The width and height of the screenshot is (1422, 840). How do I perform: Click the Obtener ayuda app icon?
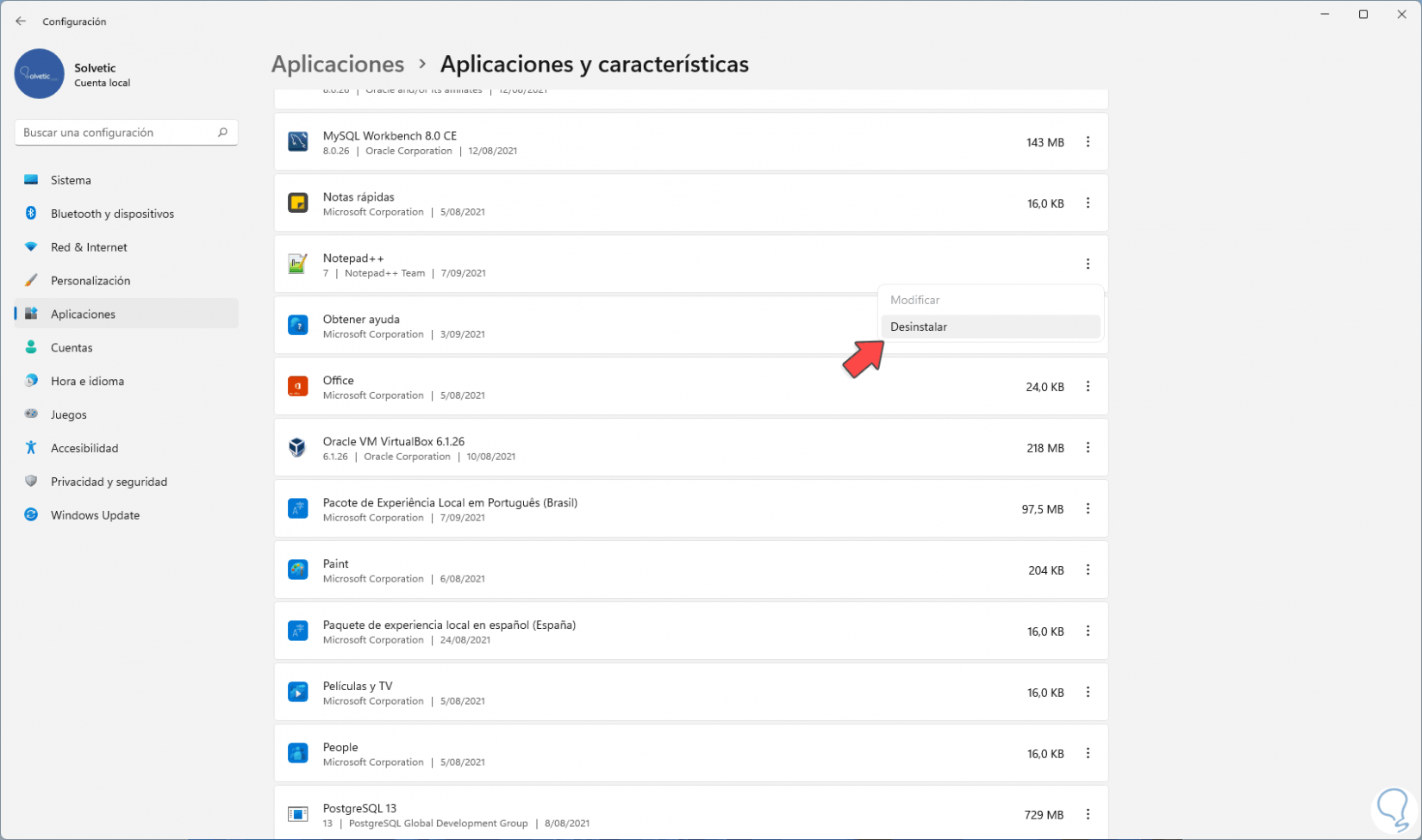(298, 326)
